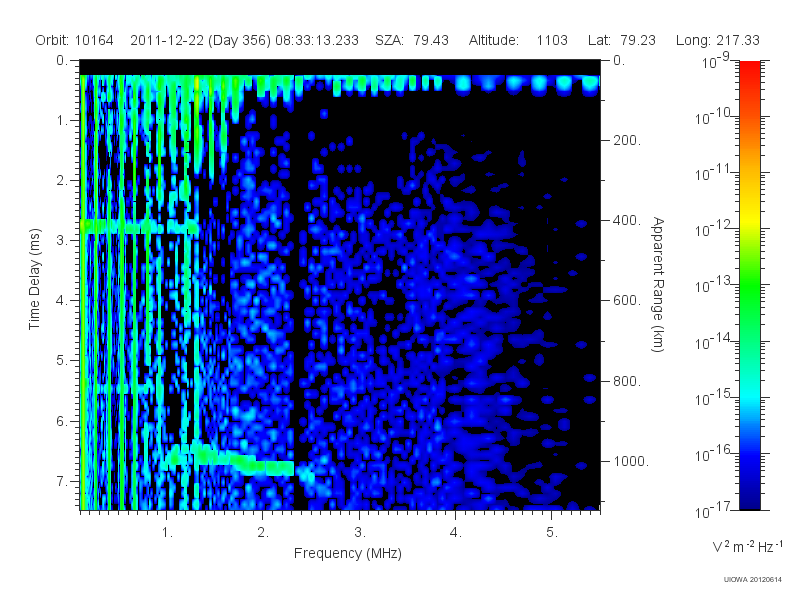Click the V² m⁻² Hz⁻¹ units label

pos(747,546)
